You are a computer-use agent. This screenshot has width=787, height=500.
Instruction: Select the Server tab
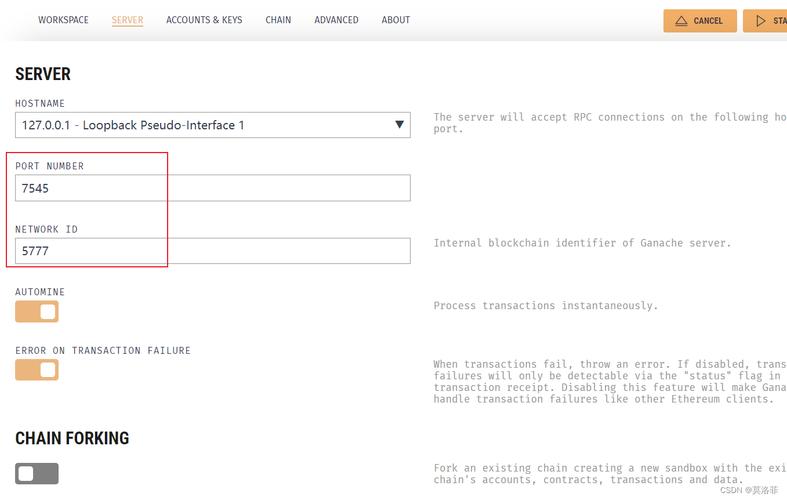click(x=127, y=20)
